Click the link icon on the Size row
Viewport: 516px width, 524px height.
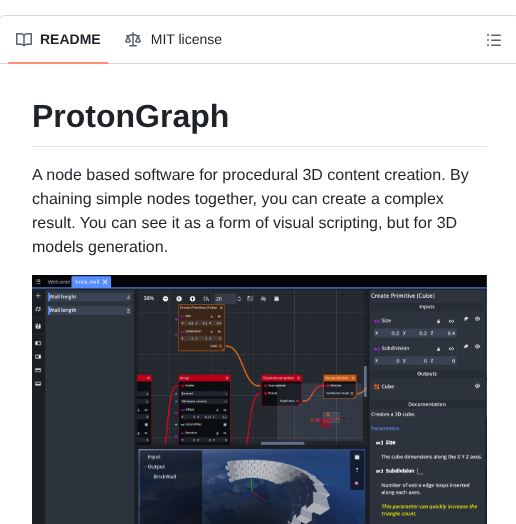452,321
